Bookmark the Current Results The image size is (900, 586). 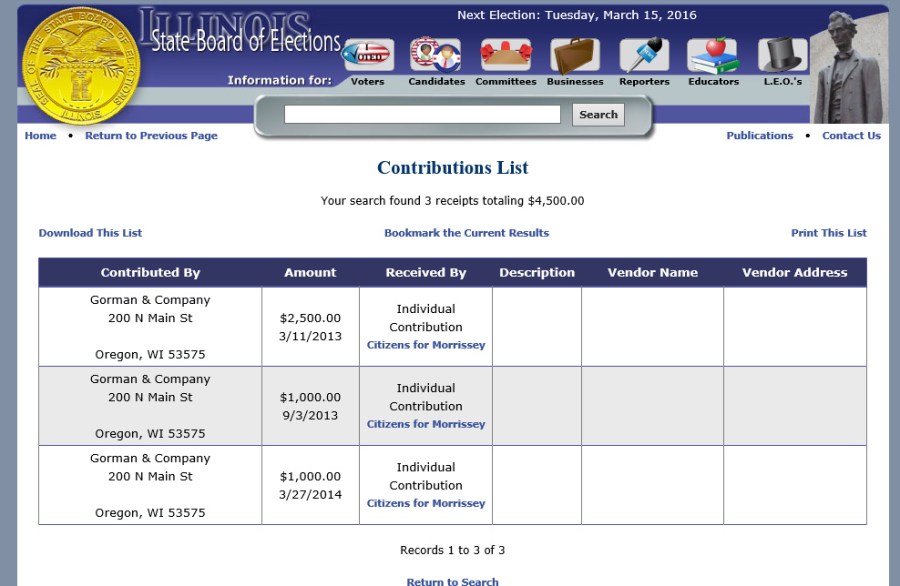point(466,233)
